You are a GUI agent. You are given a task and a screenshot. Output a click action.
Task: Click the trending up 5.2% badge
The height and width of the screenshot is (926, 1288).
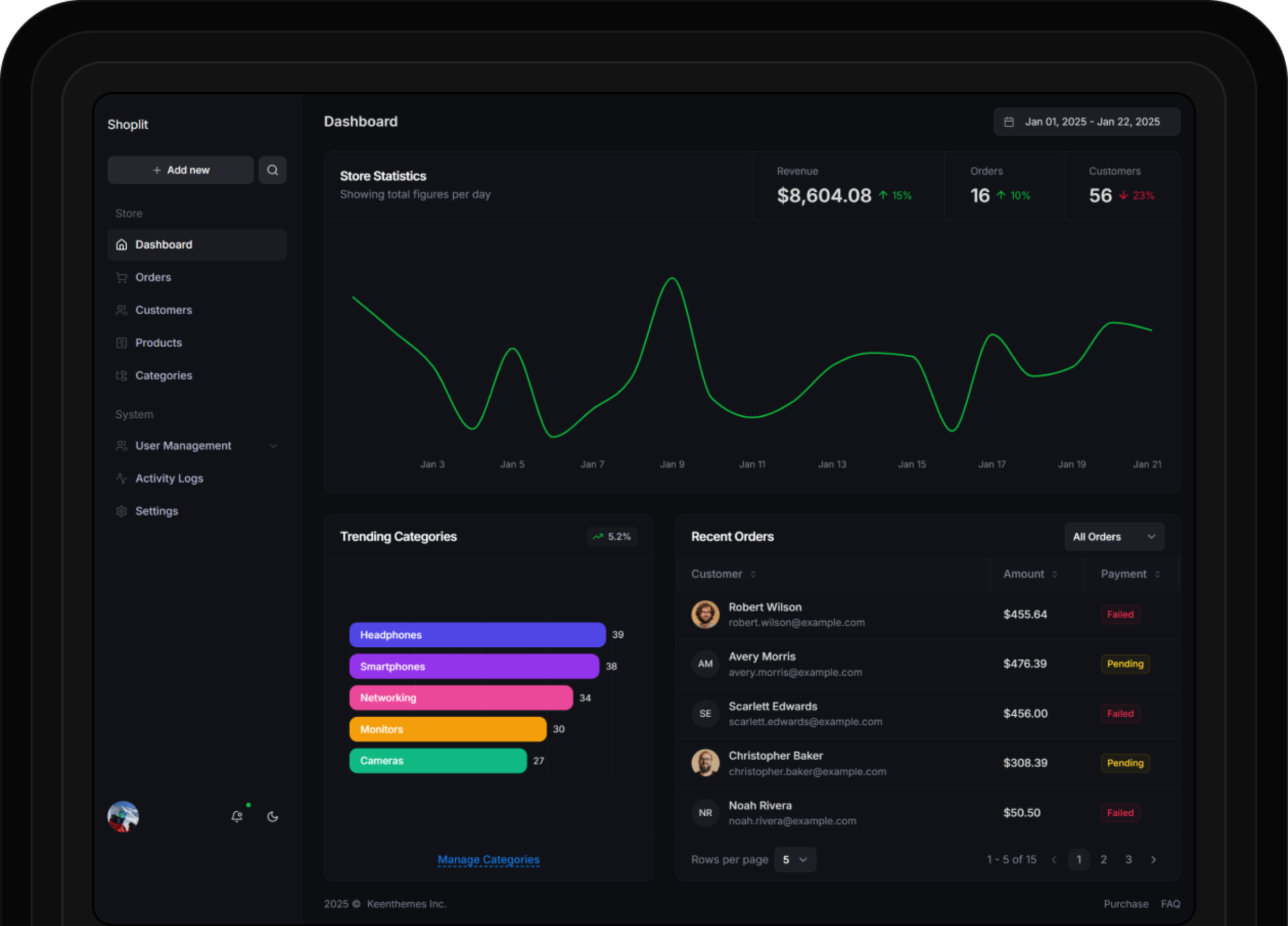point(612,536)
